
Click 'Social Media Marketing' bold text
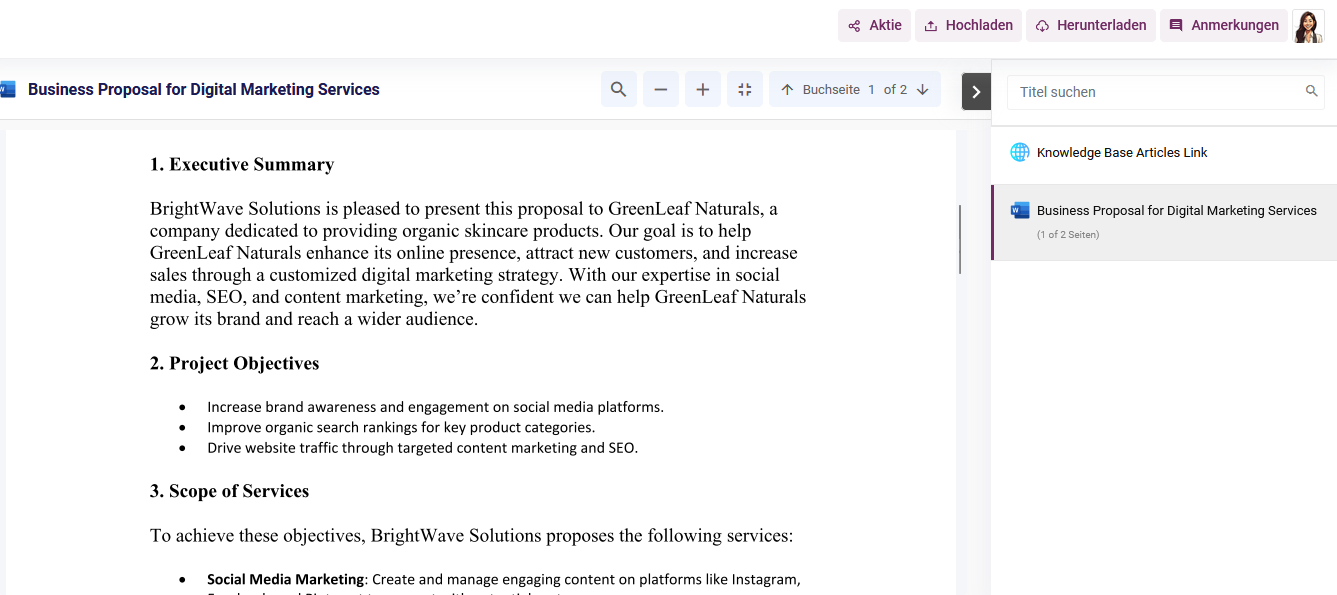pos(285,579)
